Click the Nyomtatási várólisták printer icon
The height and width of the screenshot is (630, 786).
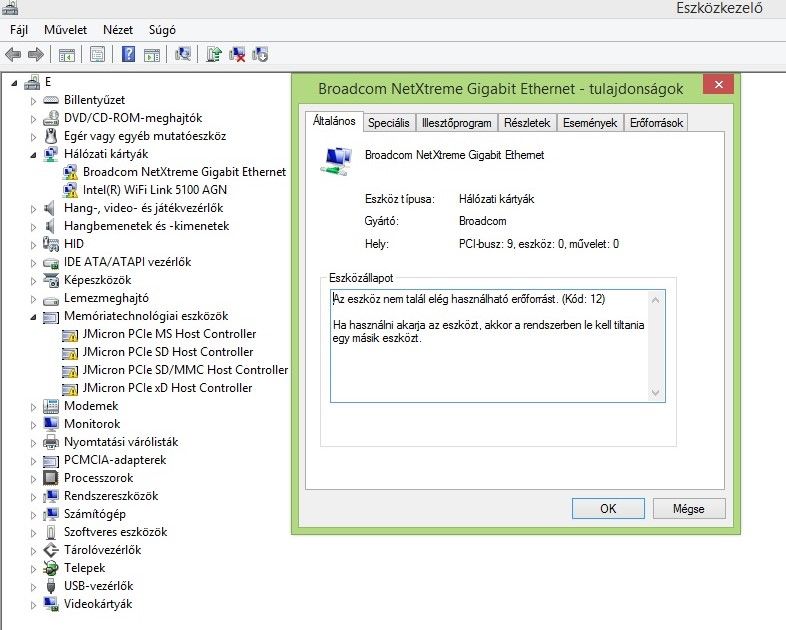51,442
